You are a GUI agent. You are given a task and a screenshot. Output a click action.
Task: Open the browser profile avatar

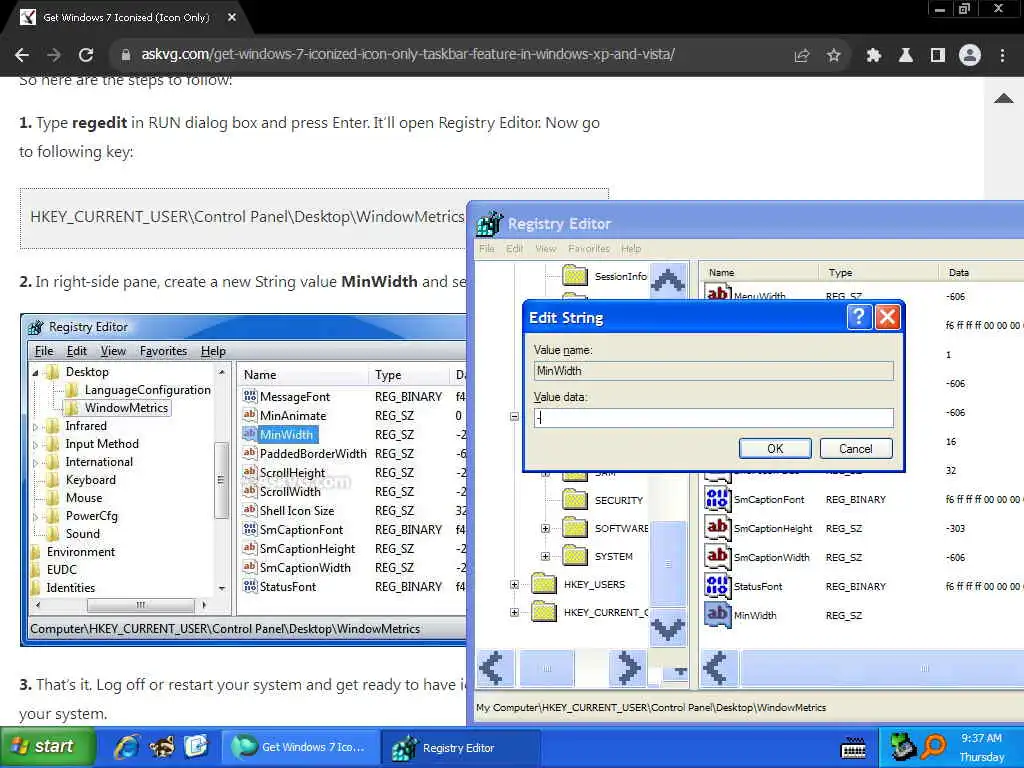pos(970,56)
